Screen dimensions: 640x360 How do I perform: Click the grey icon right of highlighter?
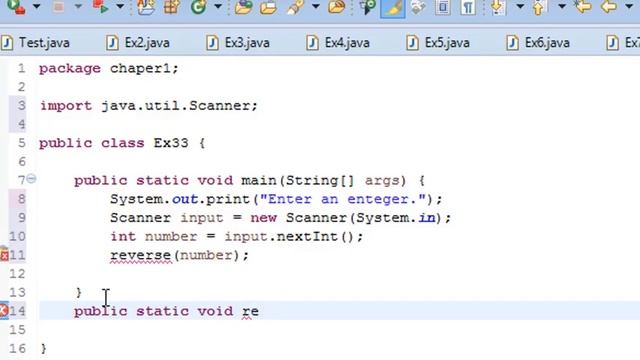(418, 7)
